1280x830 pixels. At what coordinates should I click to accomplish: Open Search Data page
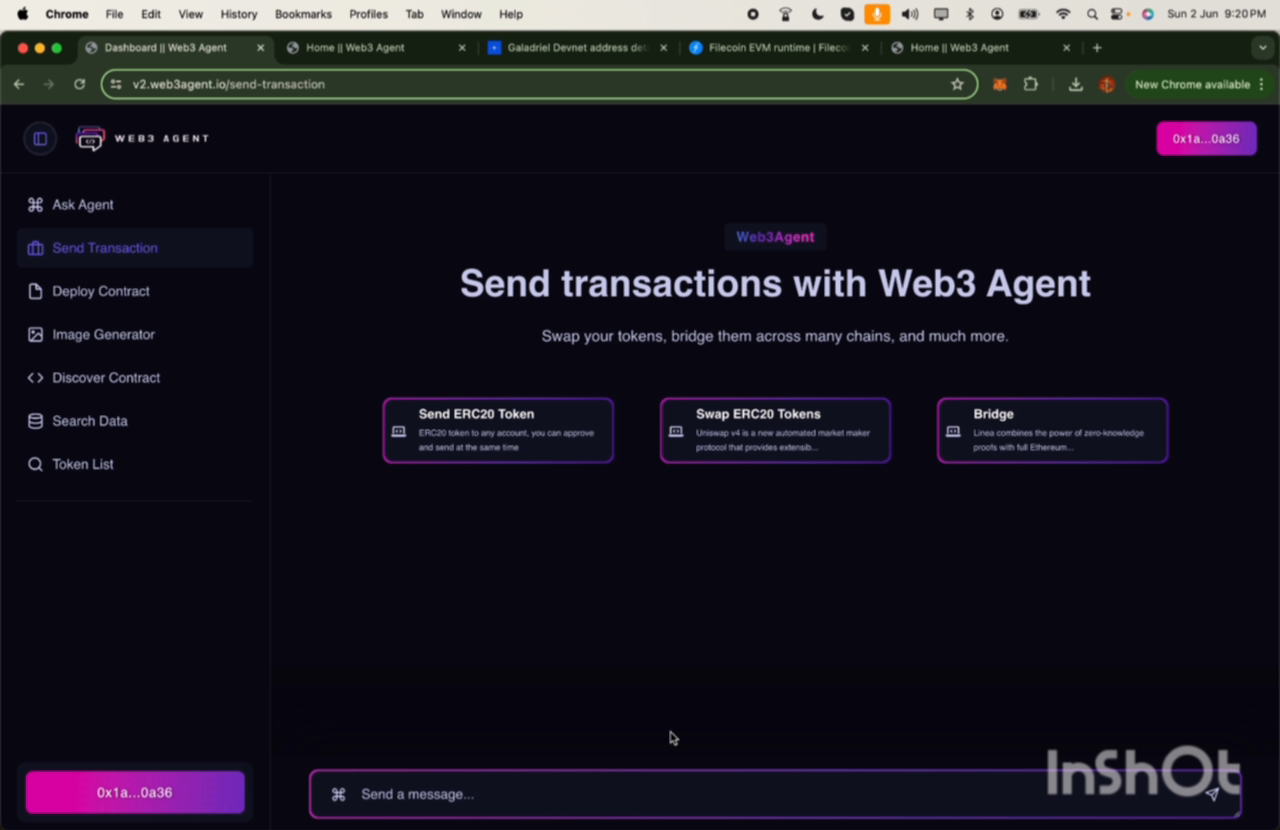point(135,421)
